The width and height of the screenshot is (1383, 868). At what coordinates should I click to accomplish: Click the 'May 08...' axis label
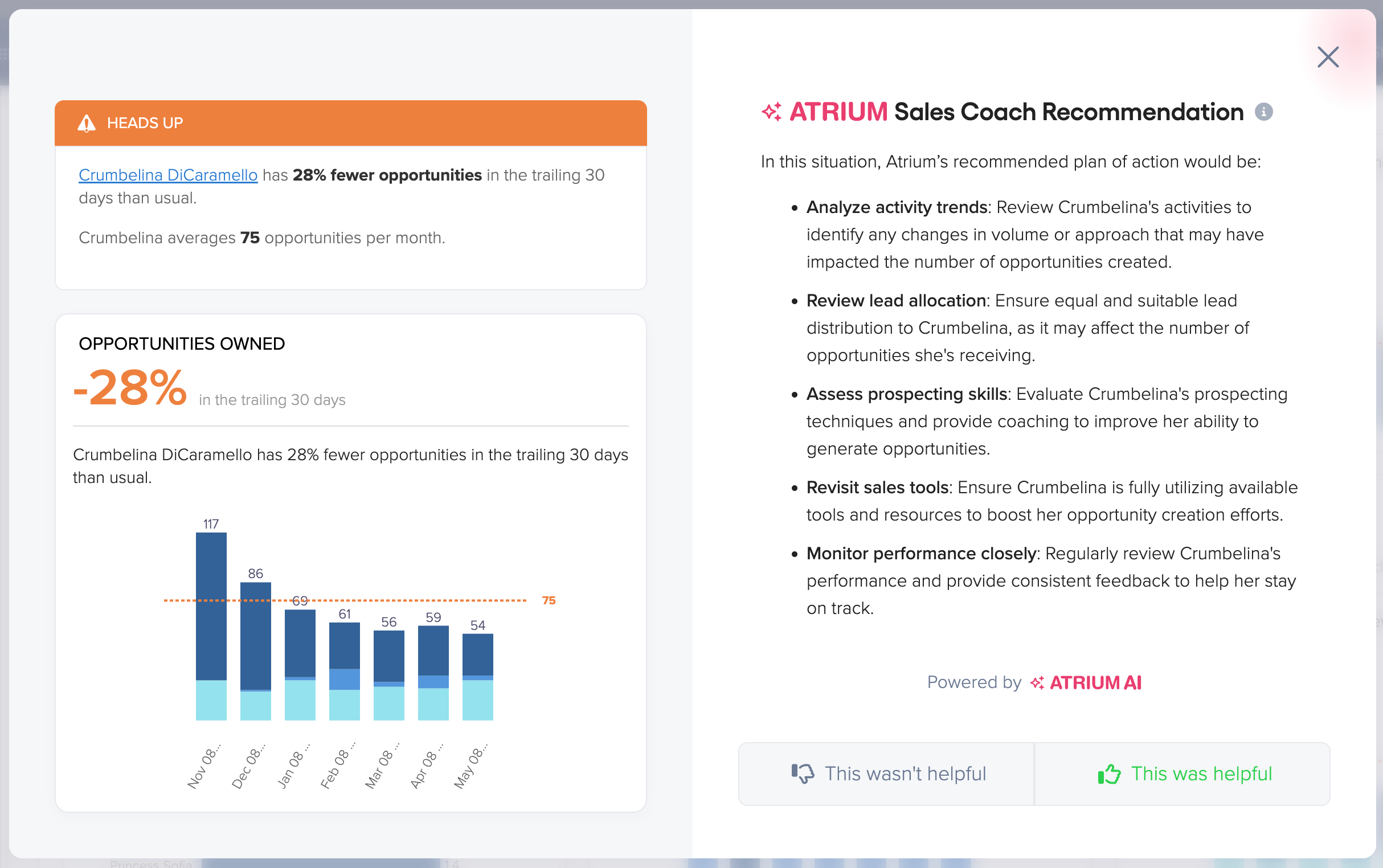tap(470, 767)
